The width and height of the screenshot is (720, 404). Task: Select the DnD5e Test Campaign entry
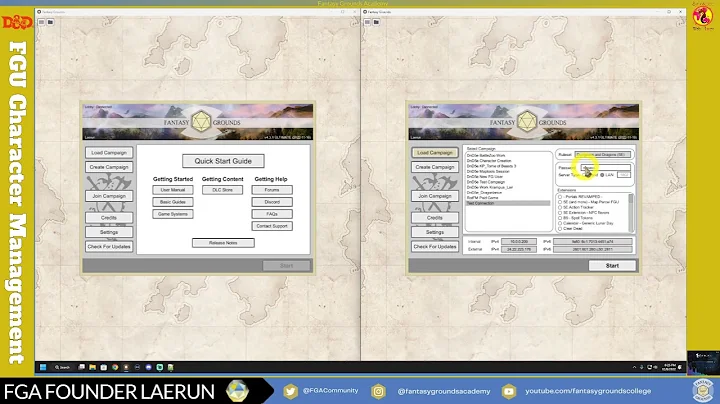(486, 182)
